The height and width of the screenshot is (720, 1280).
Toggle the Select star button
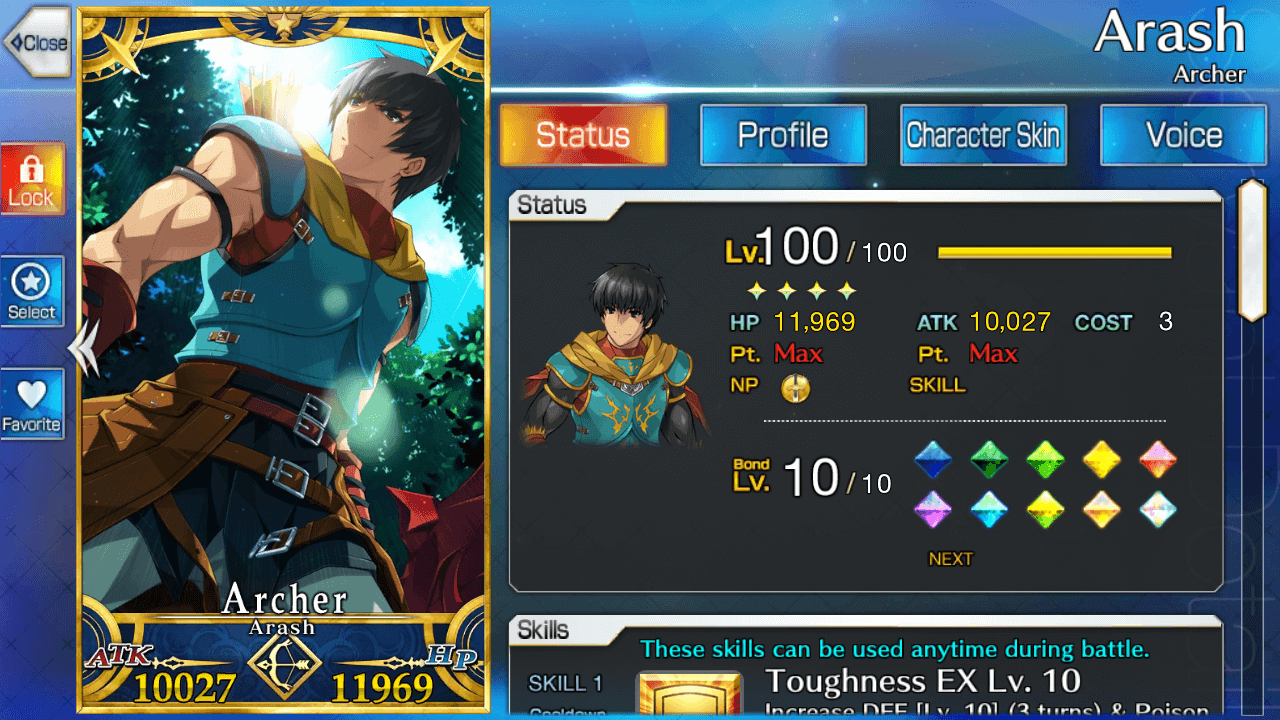click(32, 291)
